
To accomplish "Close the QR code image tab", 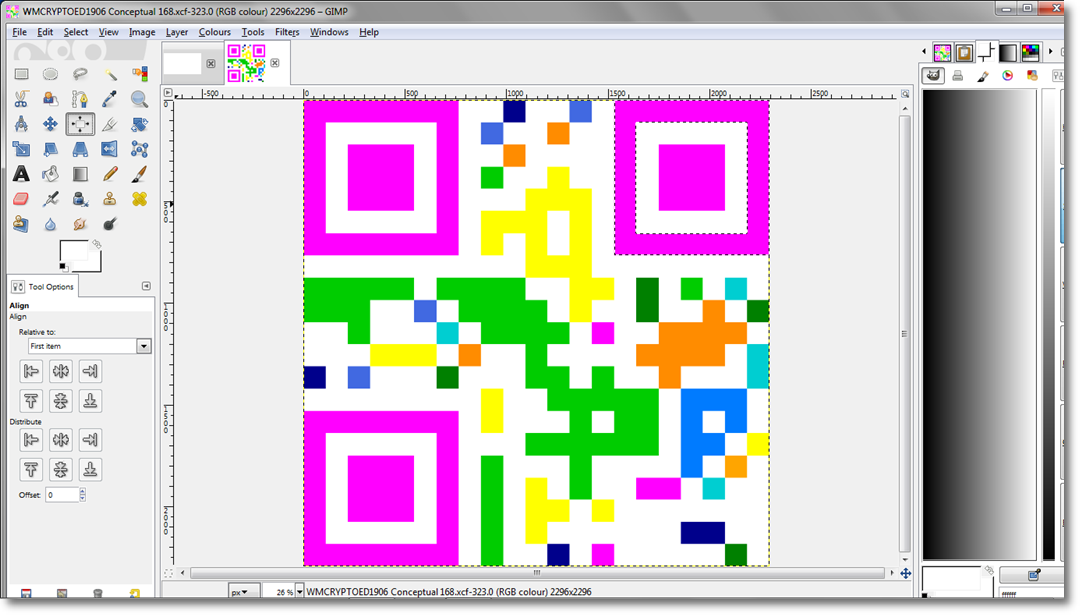I will (275, 63).
